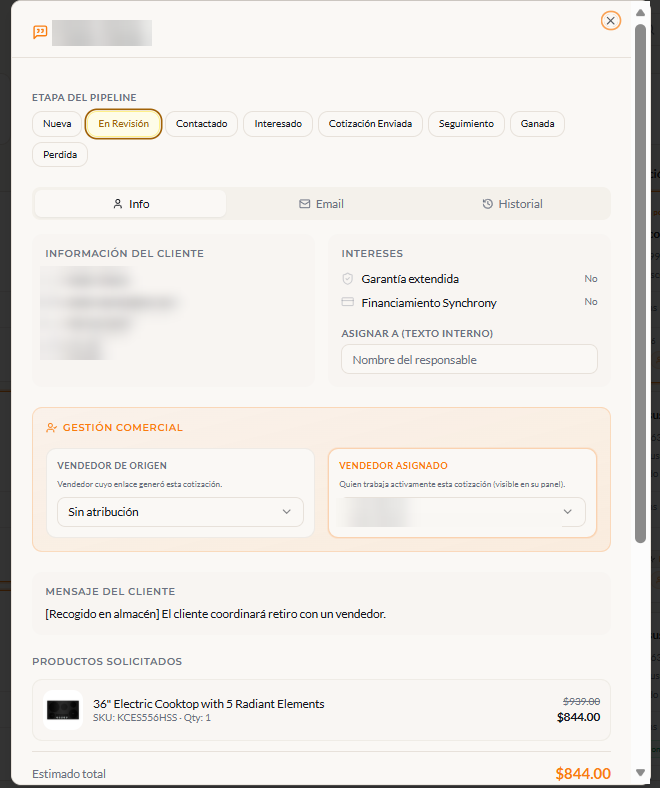660x788 pixels.
Task: Select the En Revisión pipeline stage
Action: coord(124,124)
